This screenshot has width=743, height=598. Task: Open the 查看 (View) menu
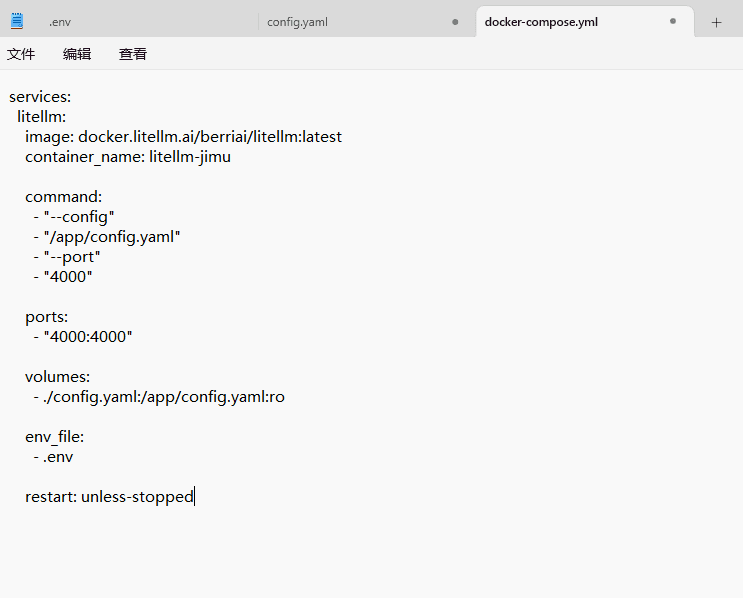[133, 54]
